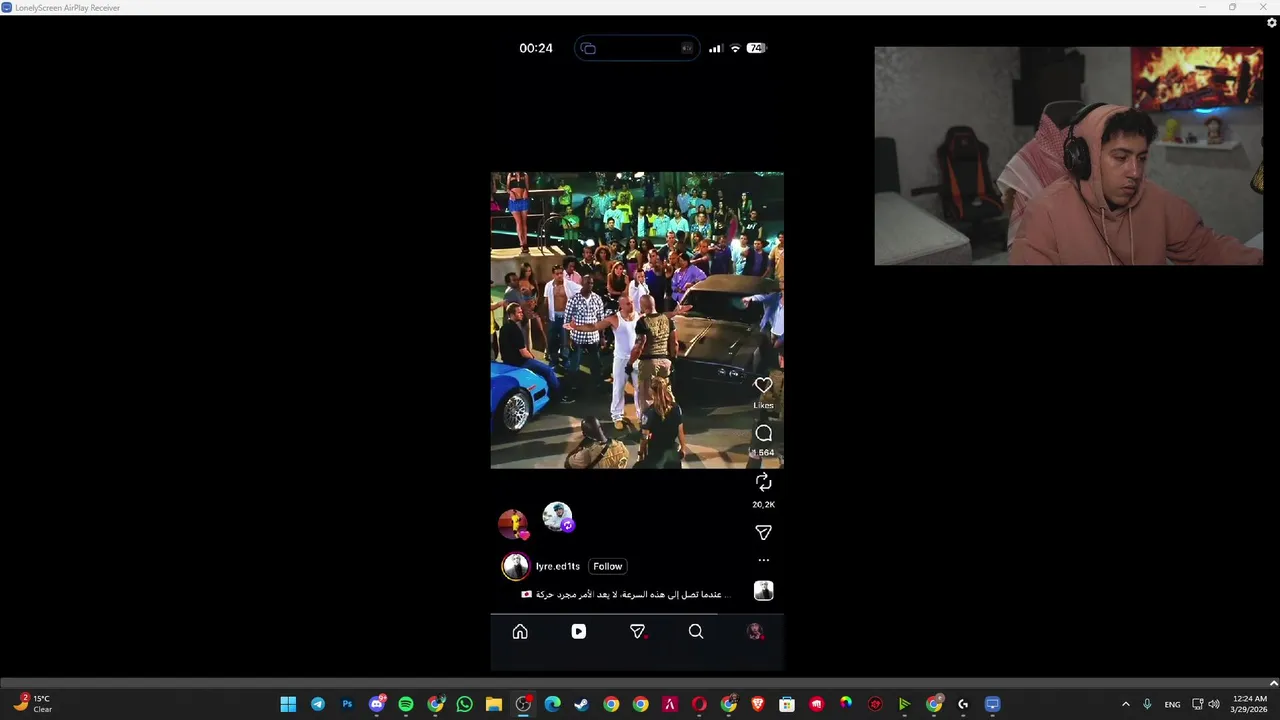Open Steam from the taskbar
The image size is (1280, 720).
tap(582, 704)
